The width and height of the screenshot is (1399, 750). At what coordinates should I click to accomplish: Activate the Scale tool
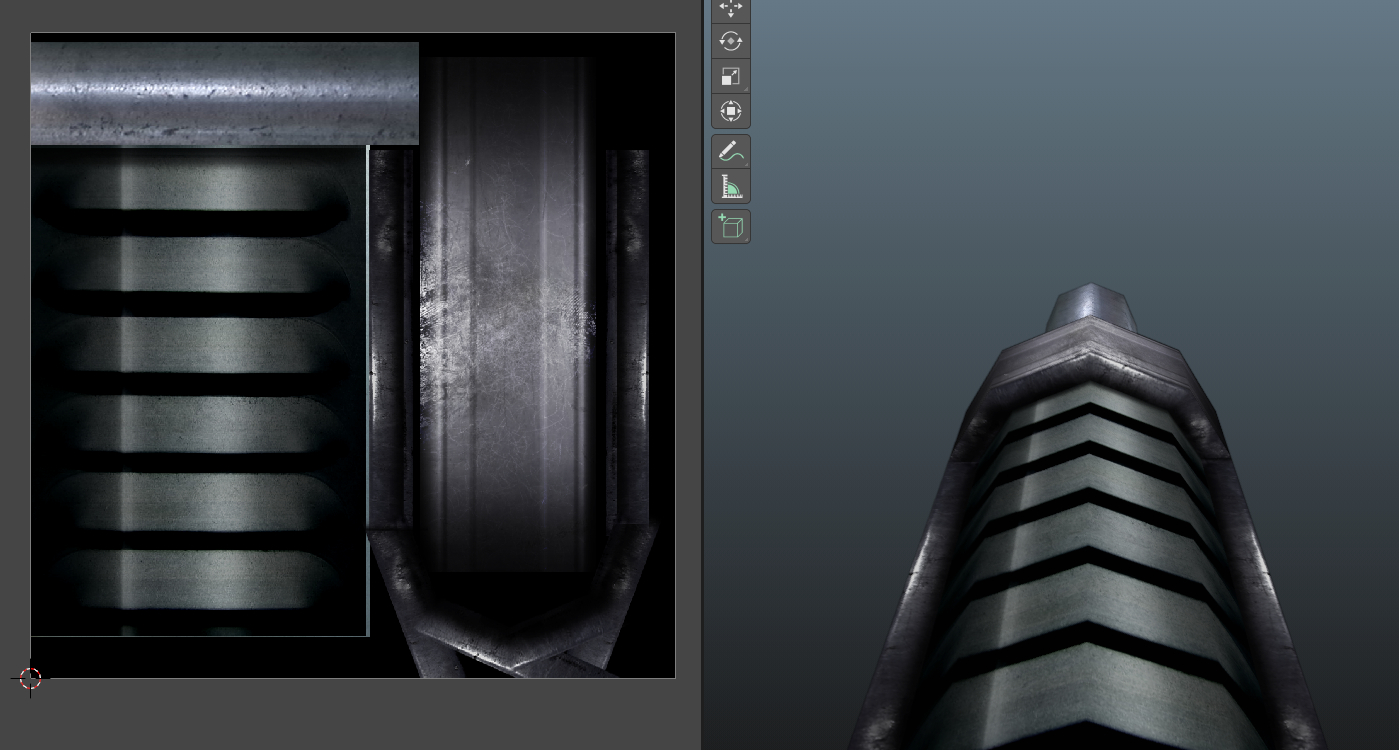(x=731, y=77)
